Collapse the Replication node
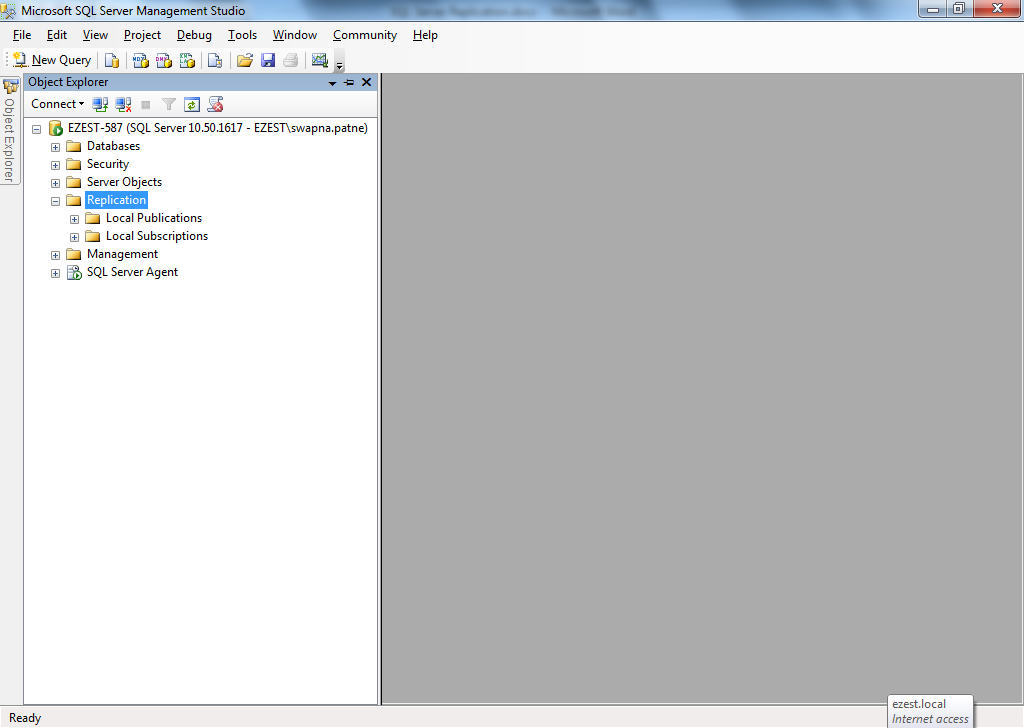 pyautogui.click(x=56, y=201)
